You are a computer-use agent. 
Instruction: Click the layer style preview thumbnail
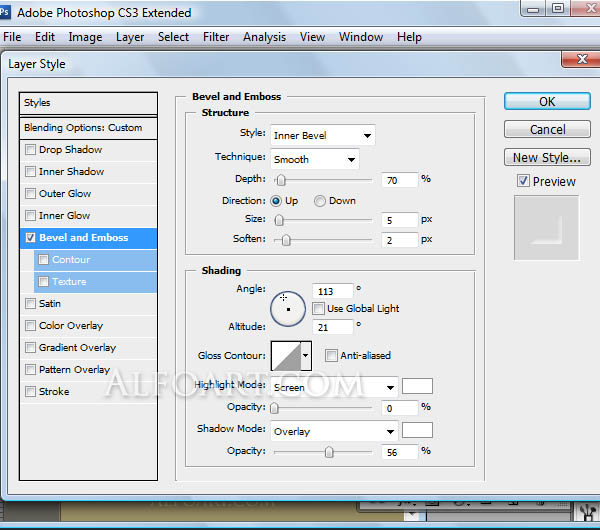click(546, 228)
